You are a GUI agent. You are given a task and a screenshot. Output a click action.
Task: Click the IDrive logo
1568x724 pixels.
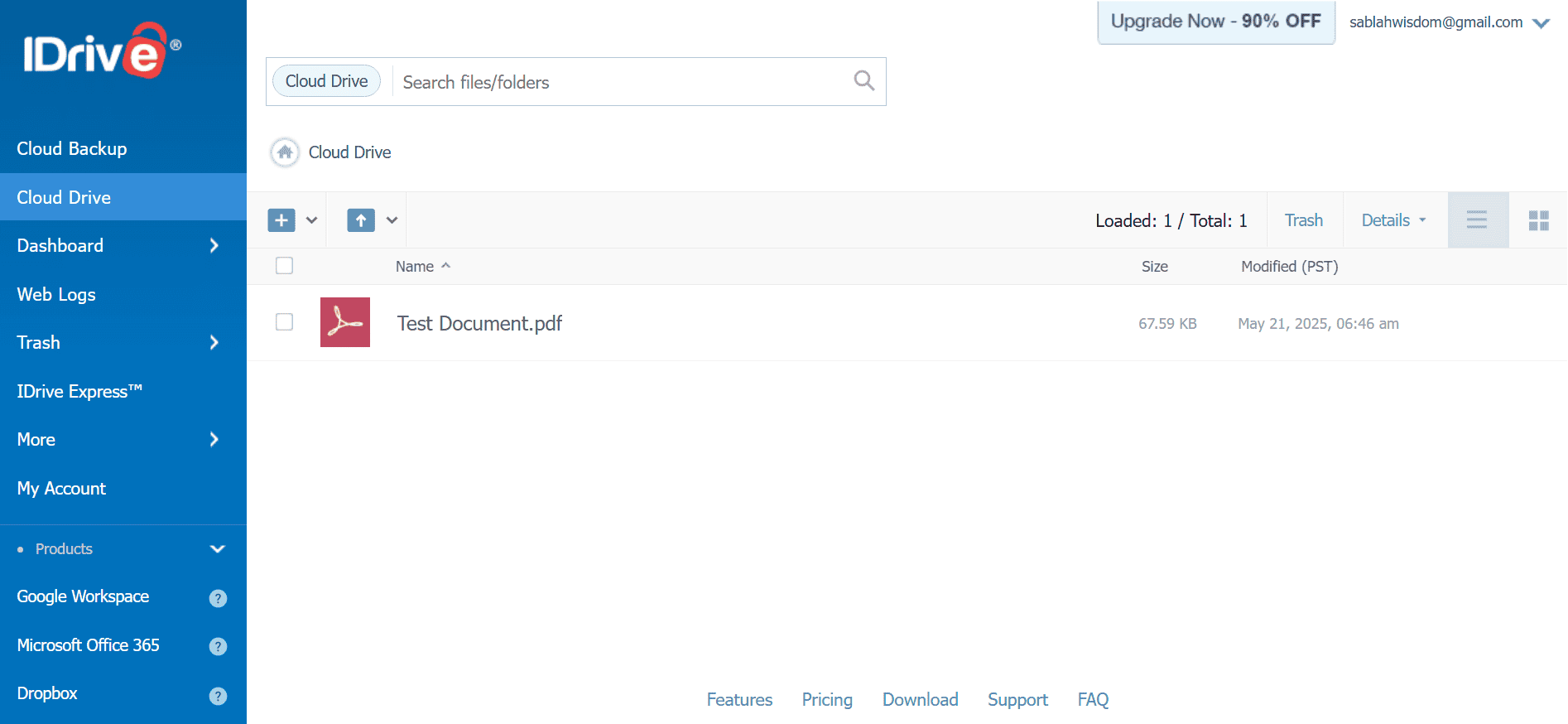tap(103, 51)
